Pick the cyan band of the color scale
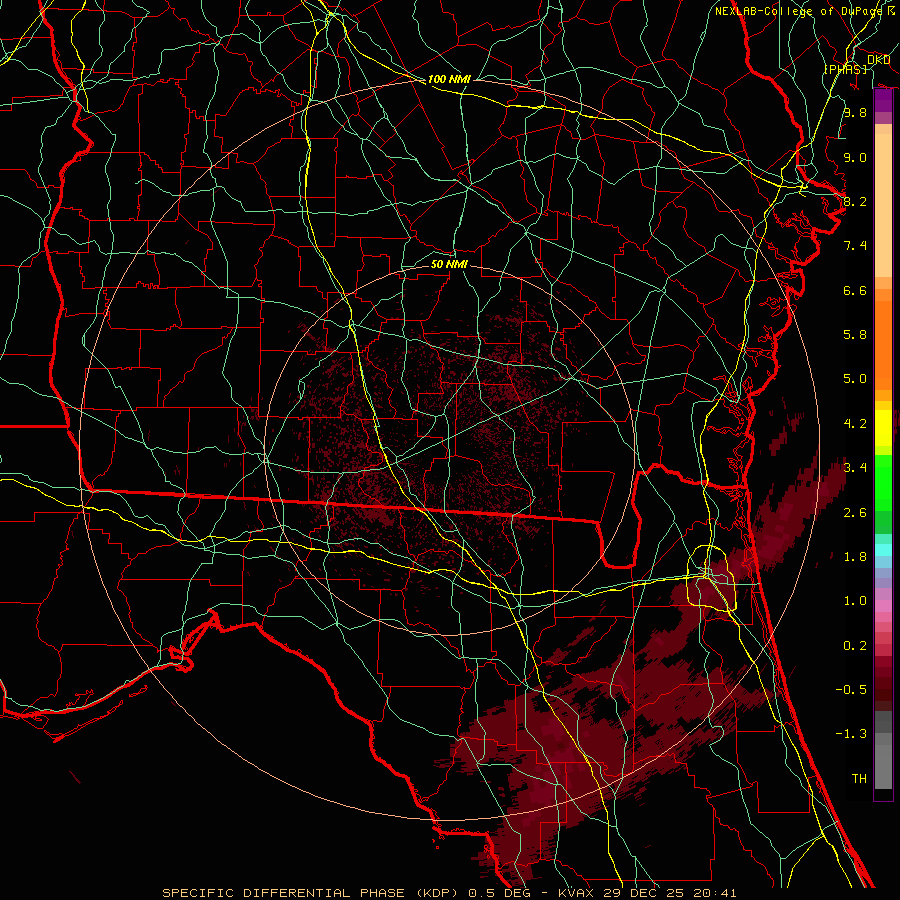This screenshot has height=900, width=900. [x=883, y=550]
